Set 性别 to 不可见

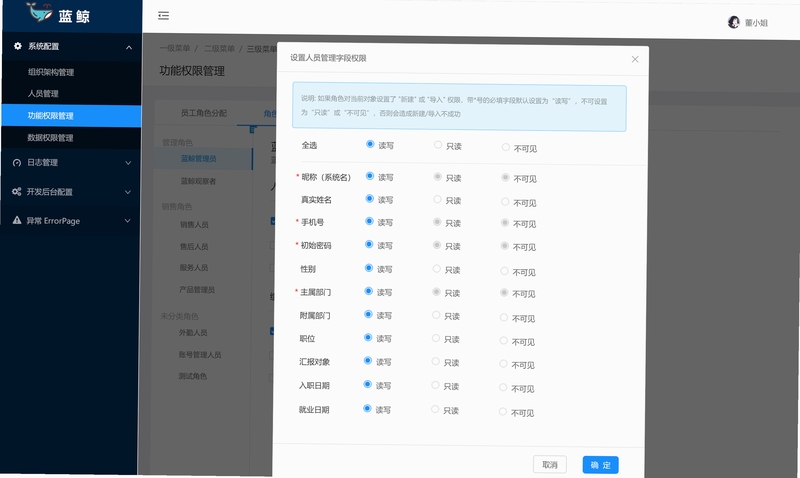(504, 271)
